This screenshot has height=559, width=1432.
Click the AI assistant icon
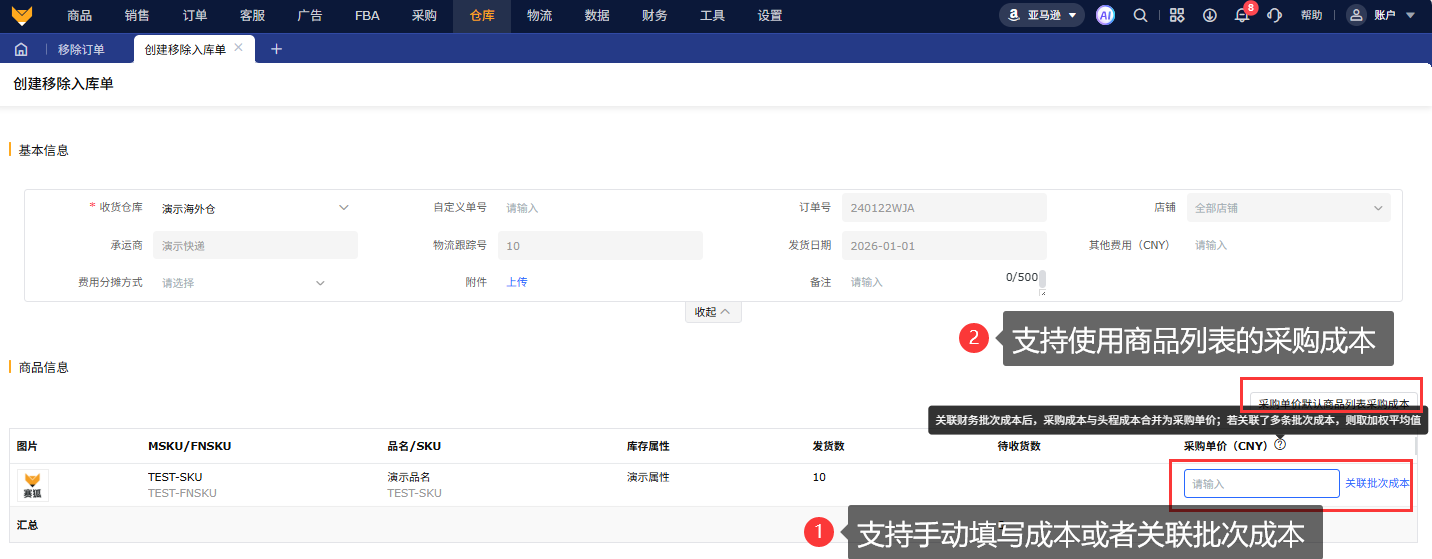click(x=1105, y=15)
